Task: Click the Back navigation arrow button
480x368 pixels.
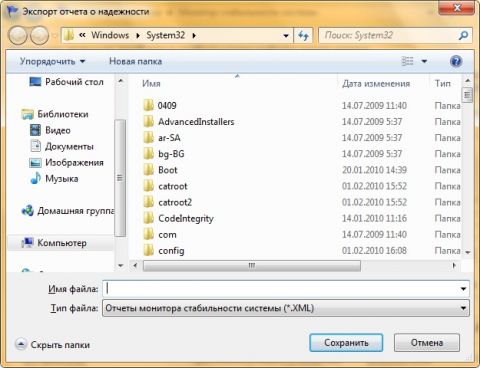Action: (17, 35)
